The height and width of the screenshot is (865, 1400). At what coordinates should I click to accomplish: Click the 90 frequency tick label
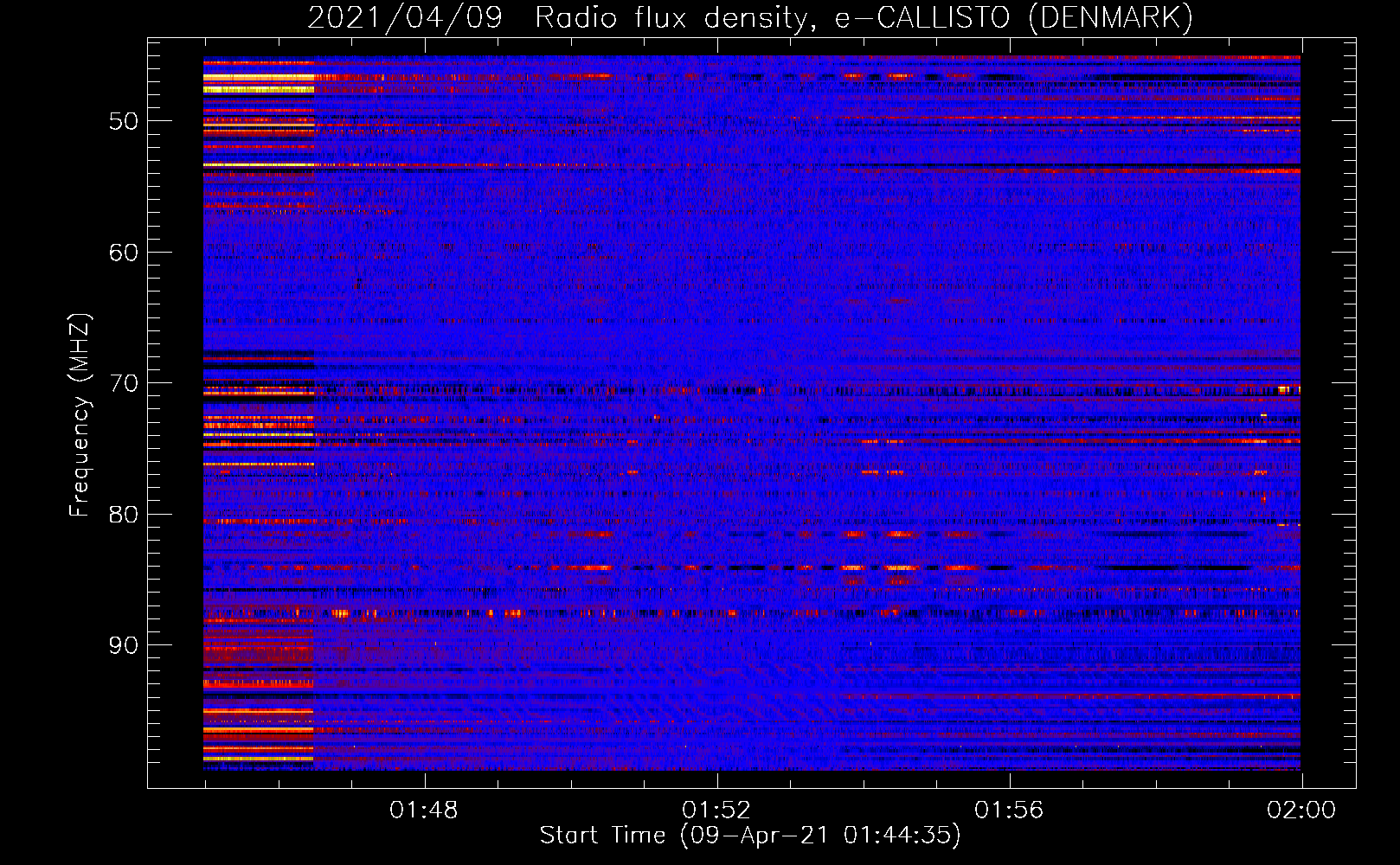pos(124,645)
